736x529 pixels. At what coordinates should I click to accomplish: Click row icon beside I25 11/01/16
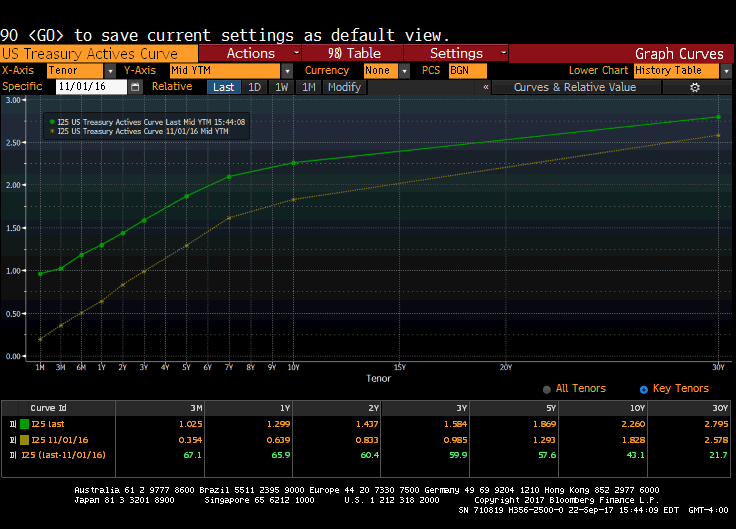13,440
